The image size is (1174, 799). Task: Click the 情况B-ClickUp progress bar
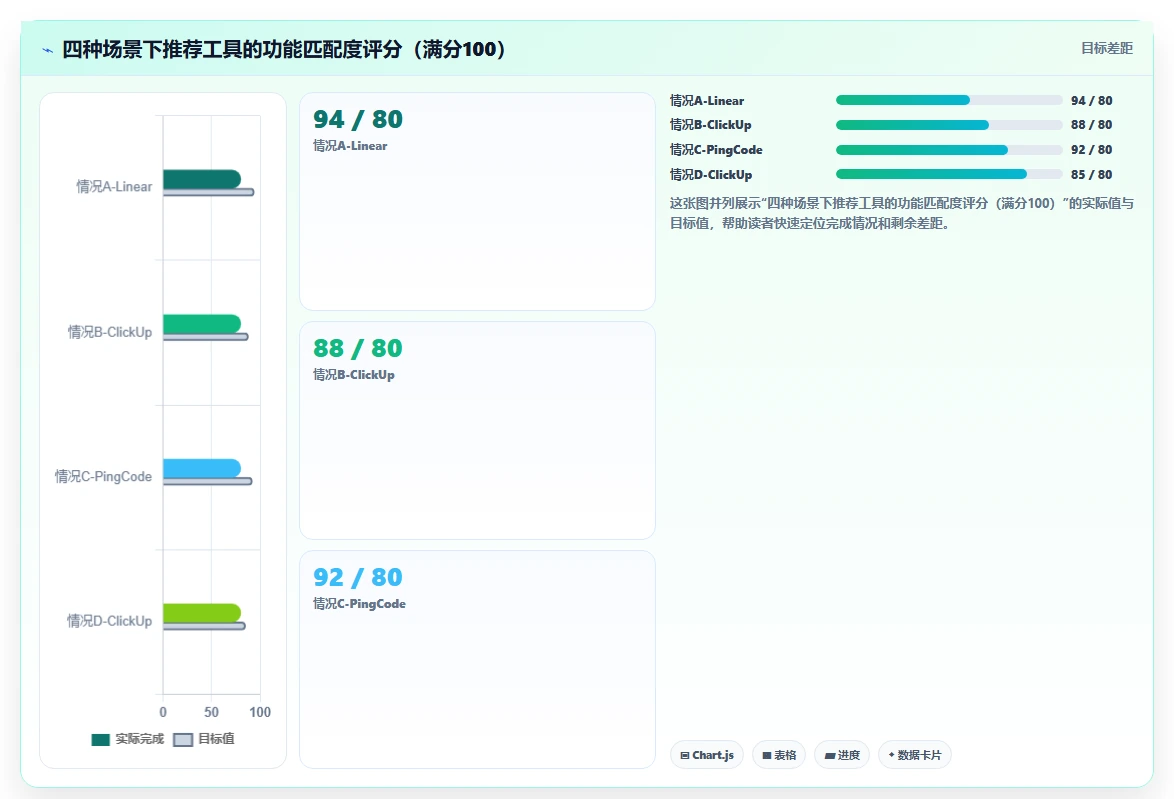(949, 125)
